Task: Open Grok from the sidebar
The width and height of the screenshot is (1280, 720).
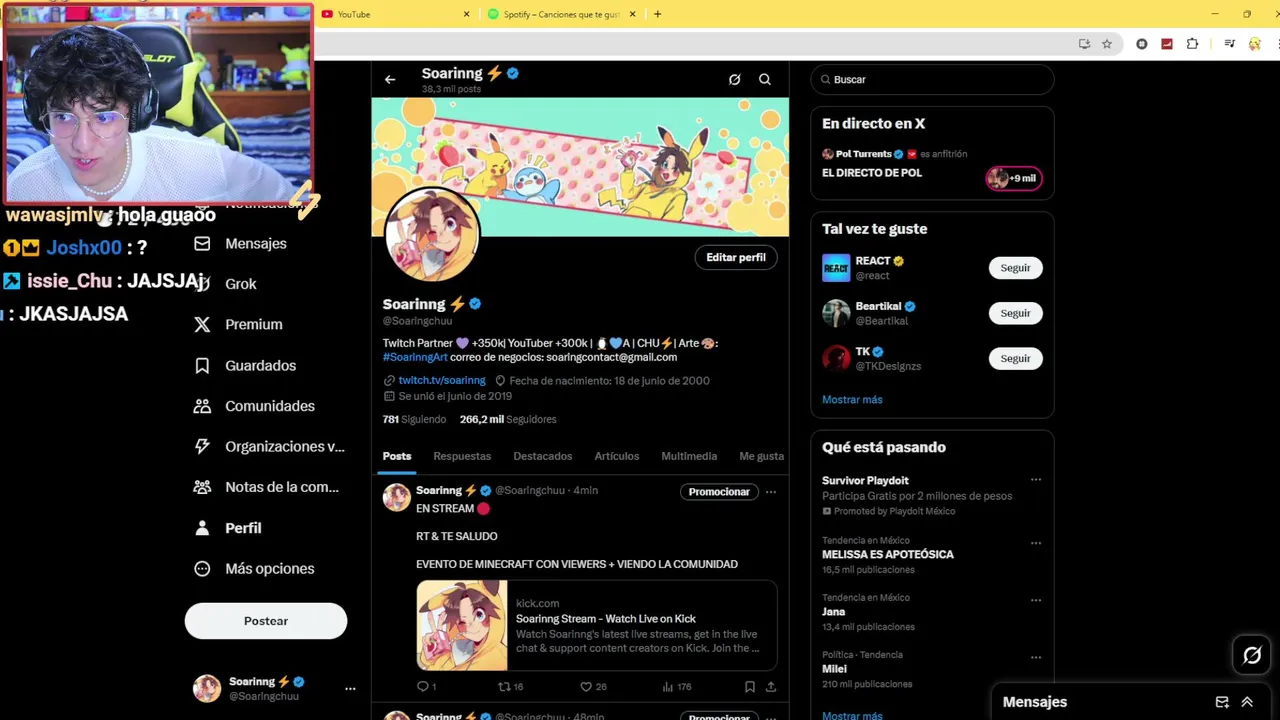Action: point(228,284)
